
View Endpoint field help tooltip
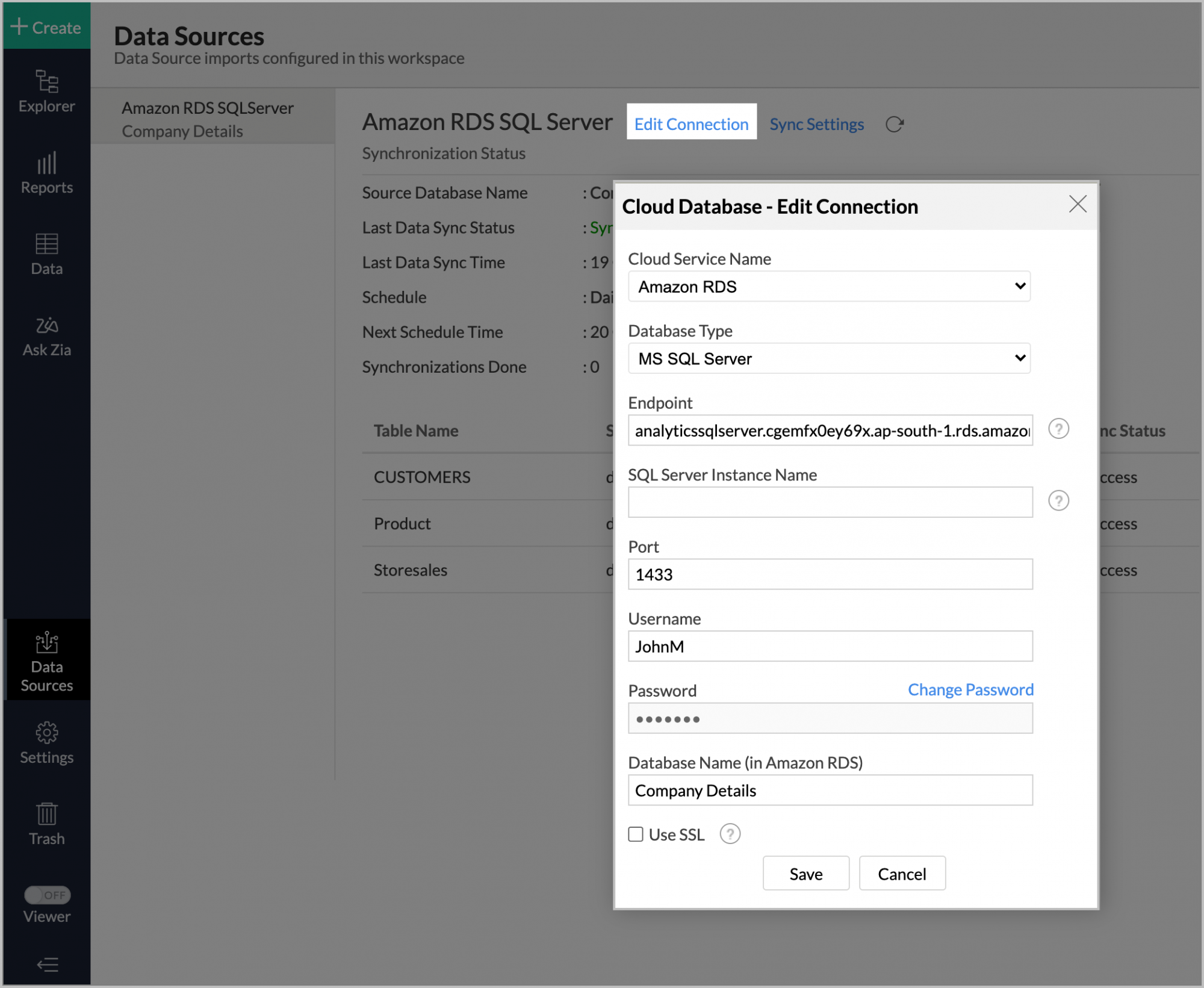point(1058,429)
